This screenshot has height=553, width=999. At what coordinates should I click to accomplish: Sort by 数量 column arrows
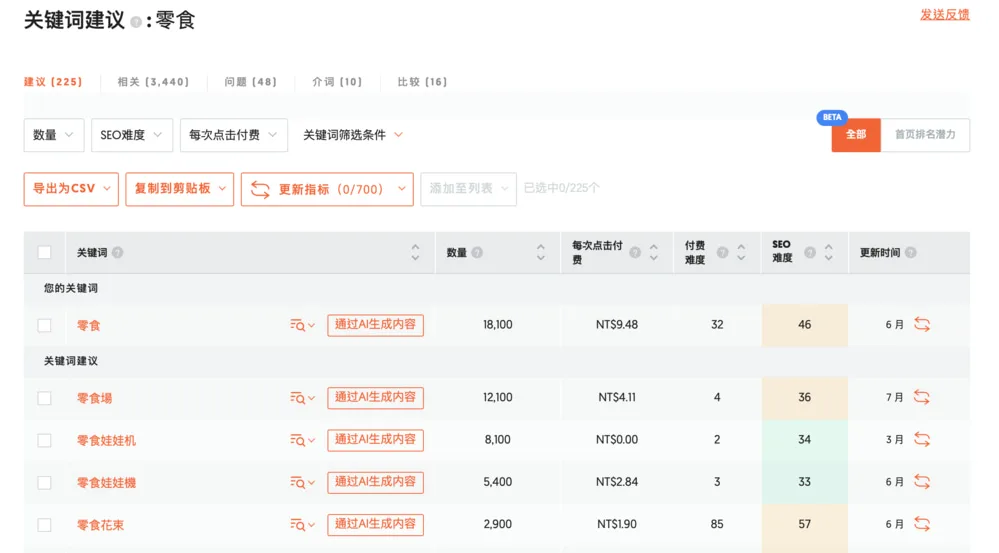[541, 252]
